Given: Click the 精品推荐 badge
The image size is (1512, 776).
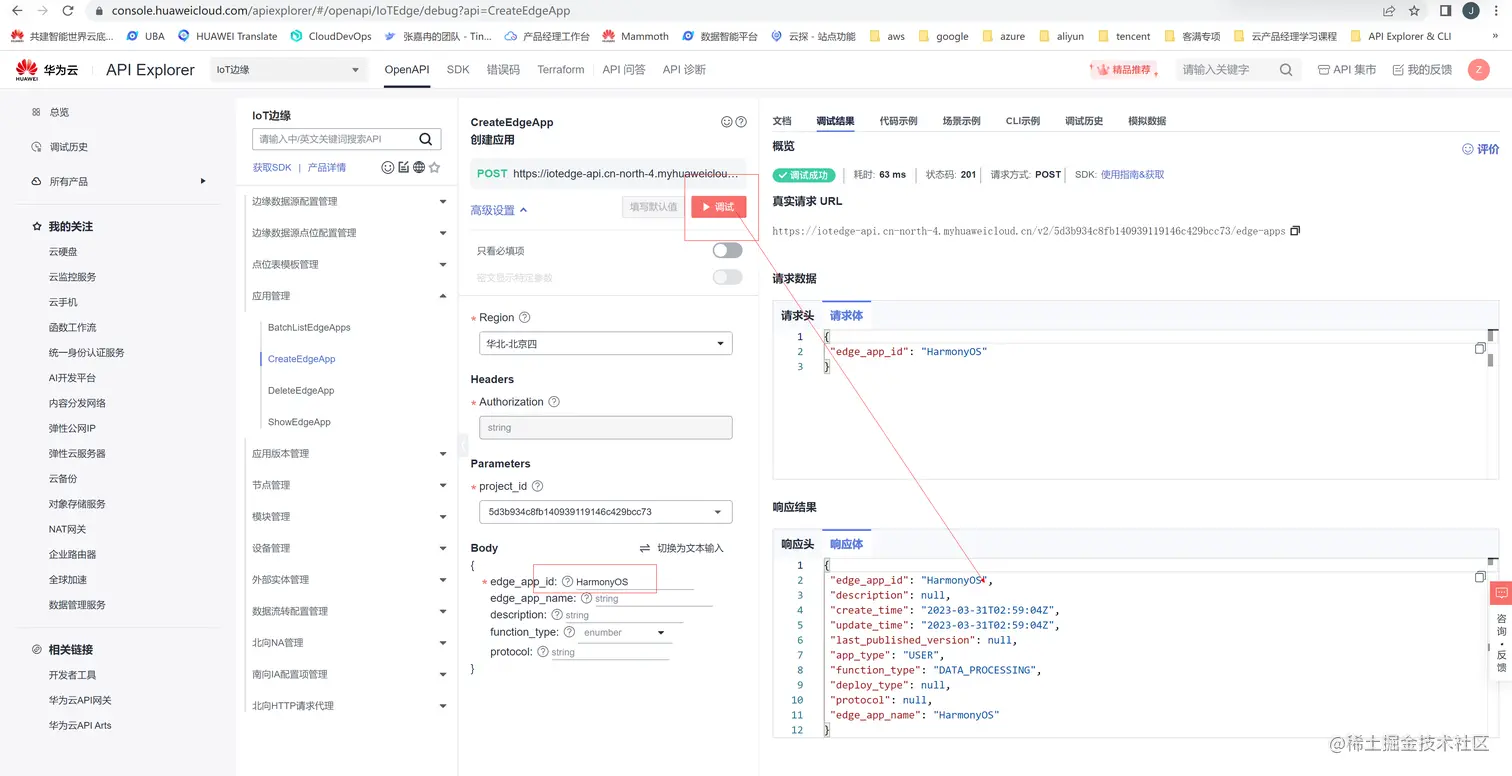Looking at the screenshot, I should point(1125,70).
